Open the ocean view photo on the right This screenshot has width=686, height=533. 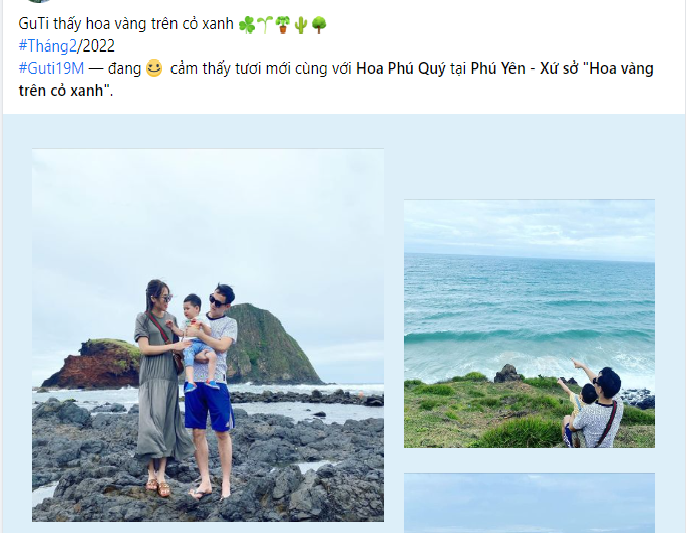pos(529,323)
